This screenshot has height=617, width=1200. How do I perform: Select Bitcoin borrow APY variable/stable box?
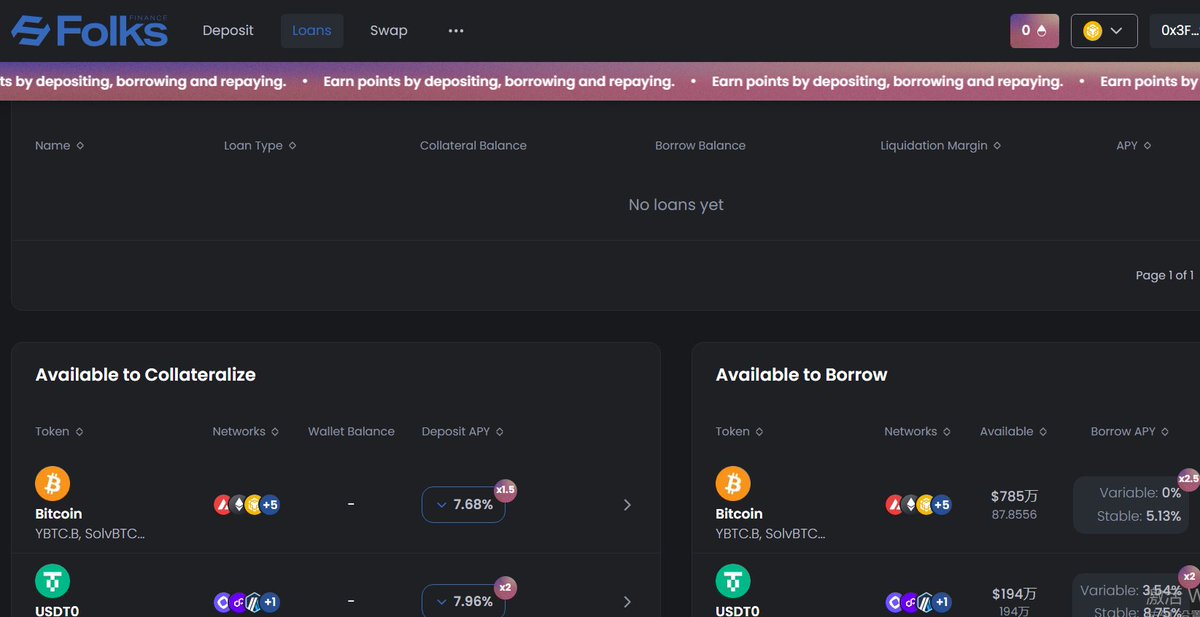[x=1131, y=505]
